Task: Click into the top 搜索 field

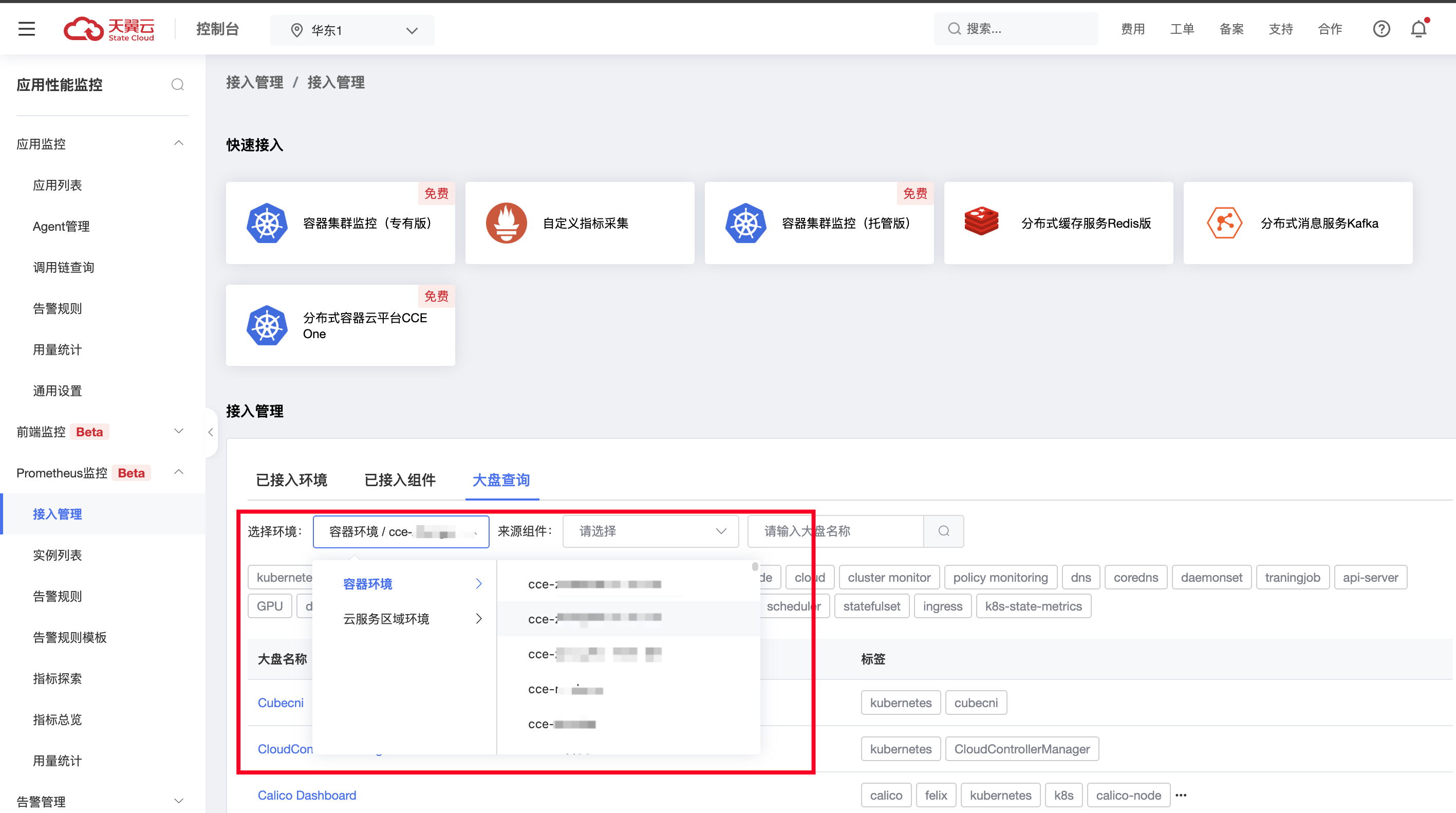Action: click(1016, 29)
